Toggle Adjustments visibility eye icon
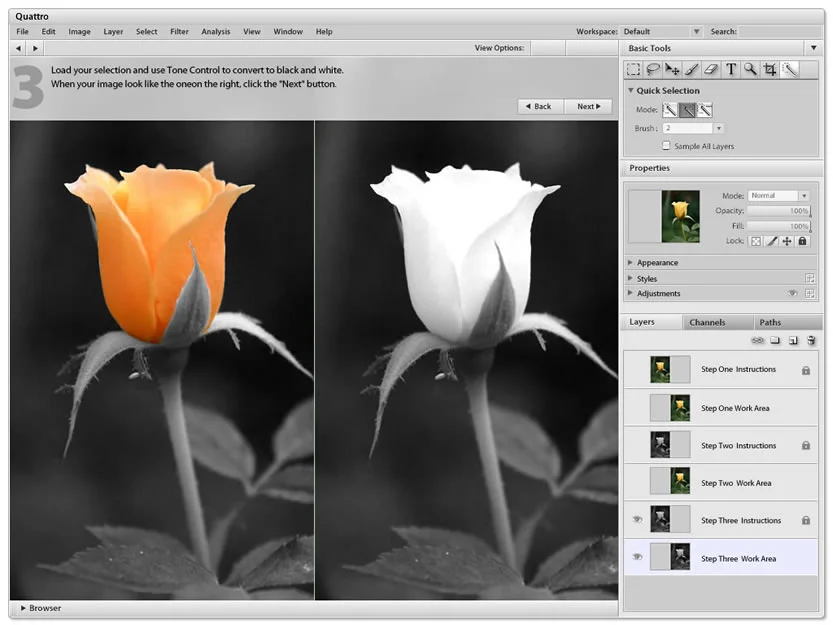The width and height of the screenshot is (833, 625). [793, 293]
